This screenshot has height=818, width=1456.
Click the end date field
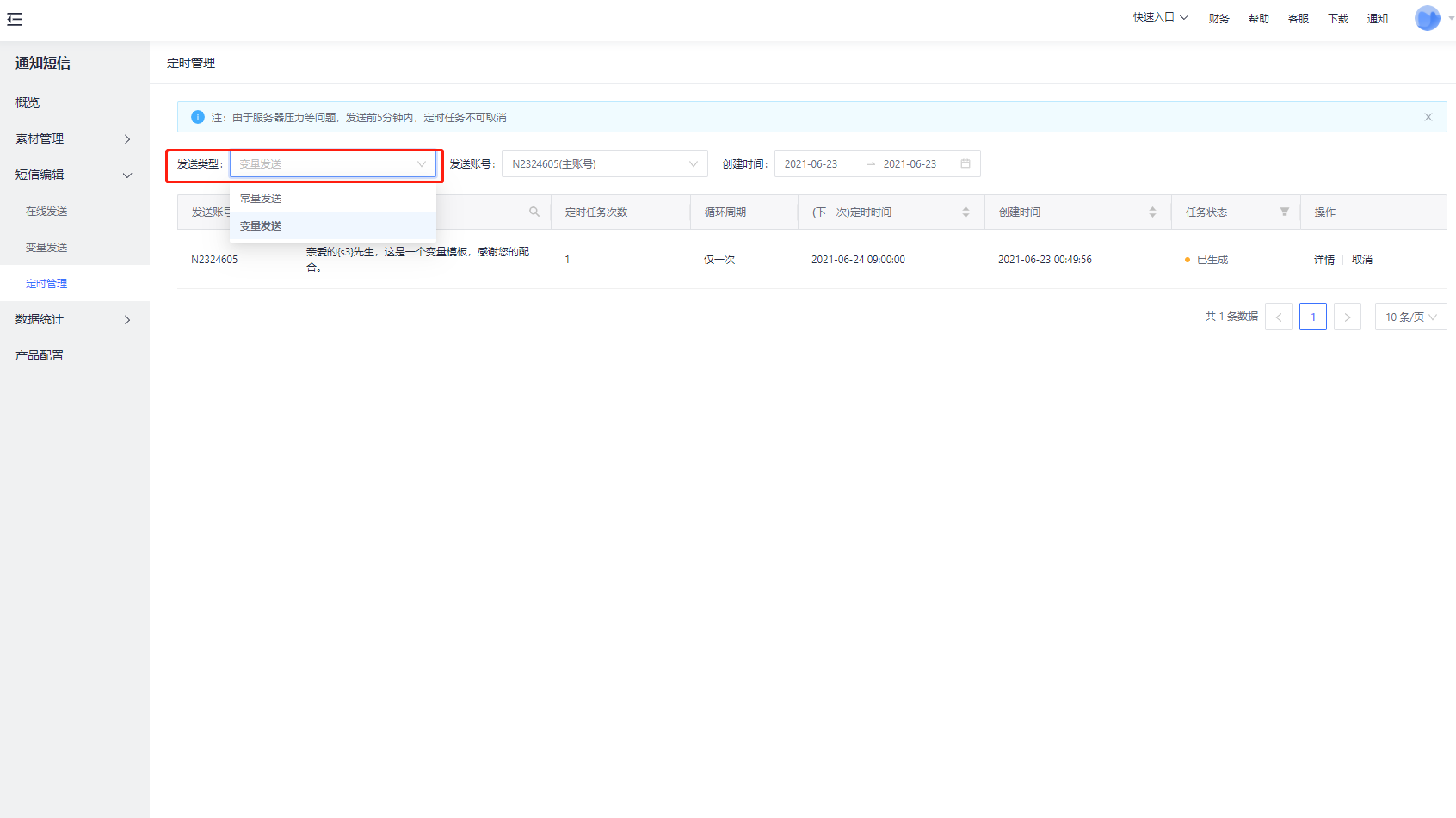(910, 163)
